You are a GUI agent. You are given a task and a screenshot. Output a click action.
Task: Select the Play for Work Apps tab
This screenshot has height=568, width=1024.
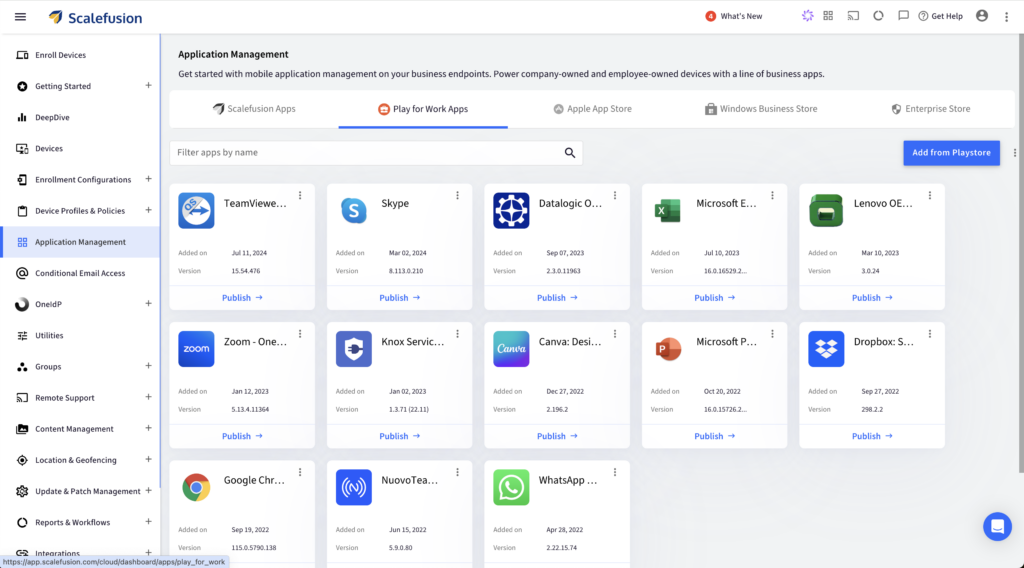click(423, 109)
